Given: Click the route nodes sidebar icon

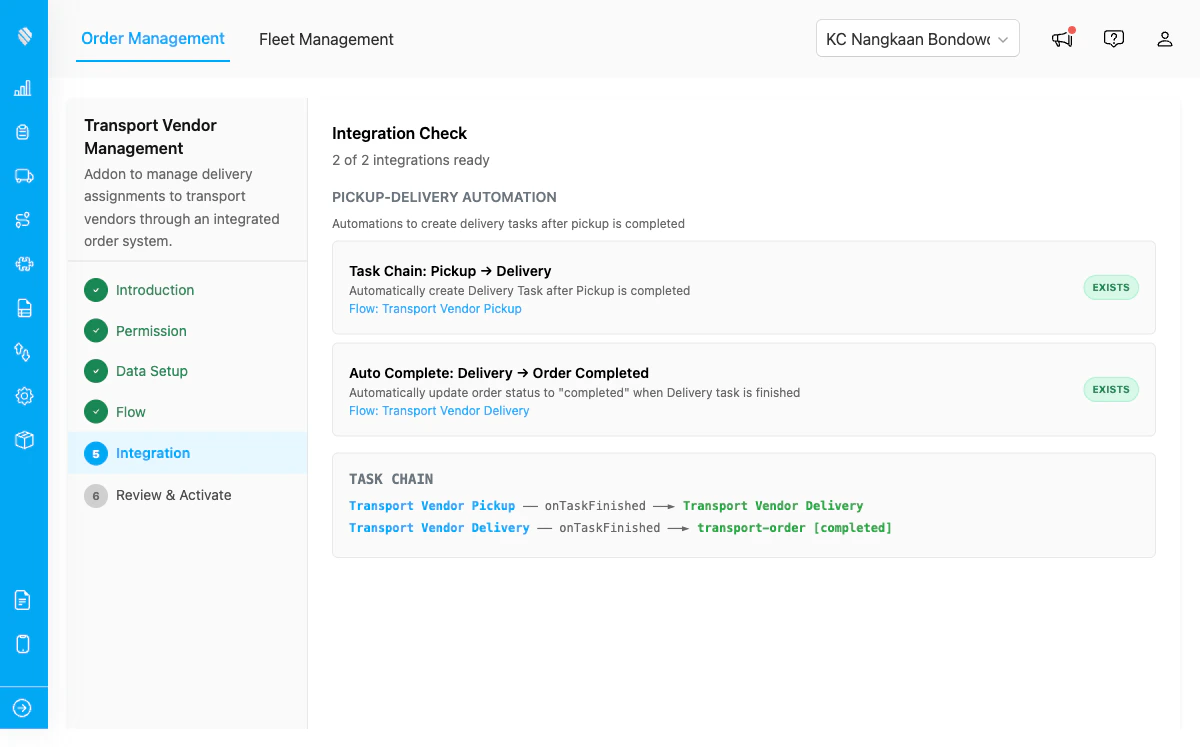Looking at the screenshot, I should [24, 220].
